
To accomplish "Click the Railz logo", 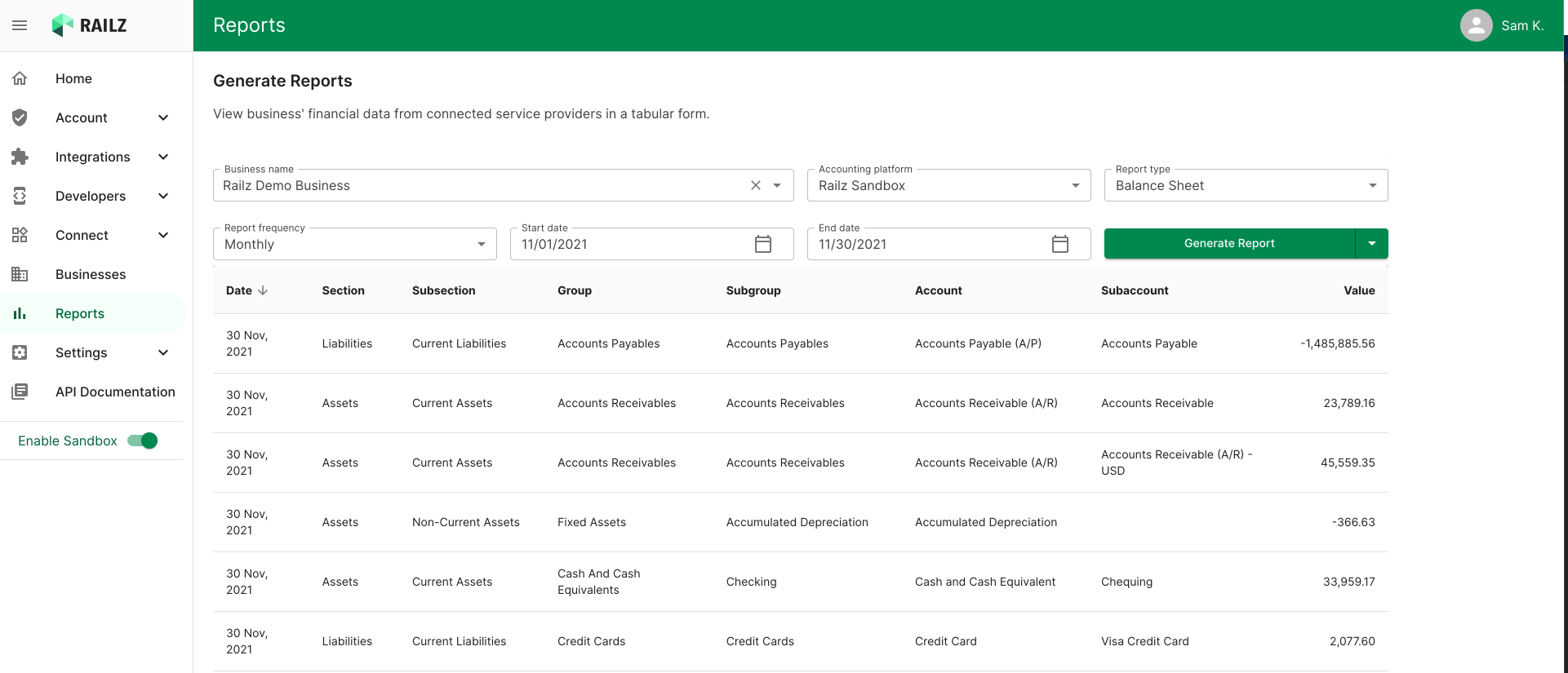I will pos(89,25).
